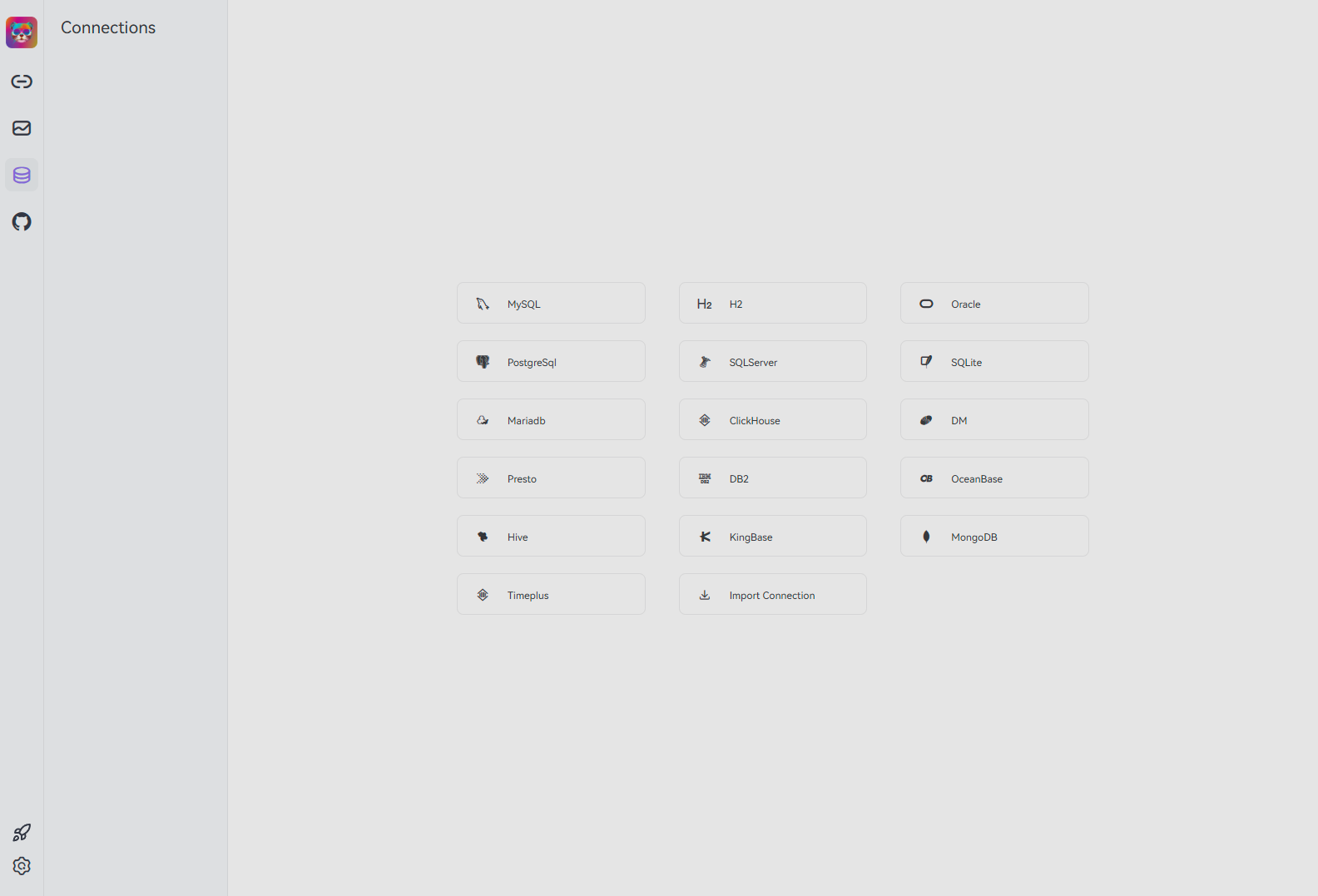Select Oracle connection card
The image size is (1318, 896).
pos(994,303)
